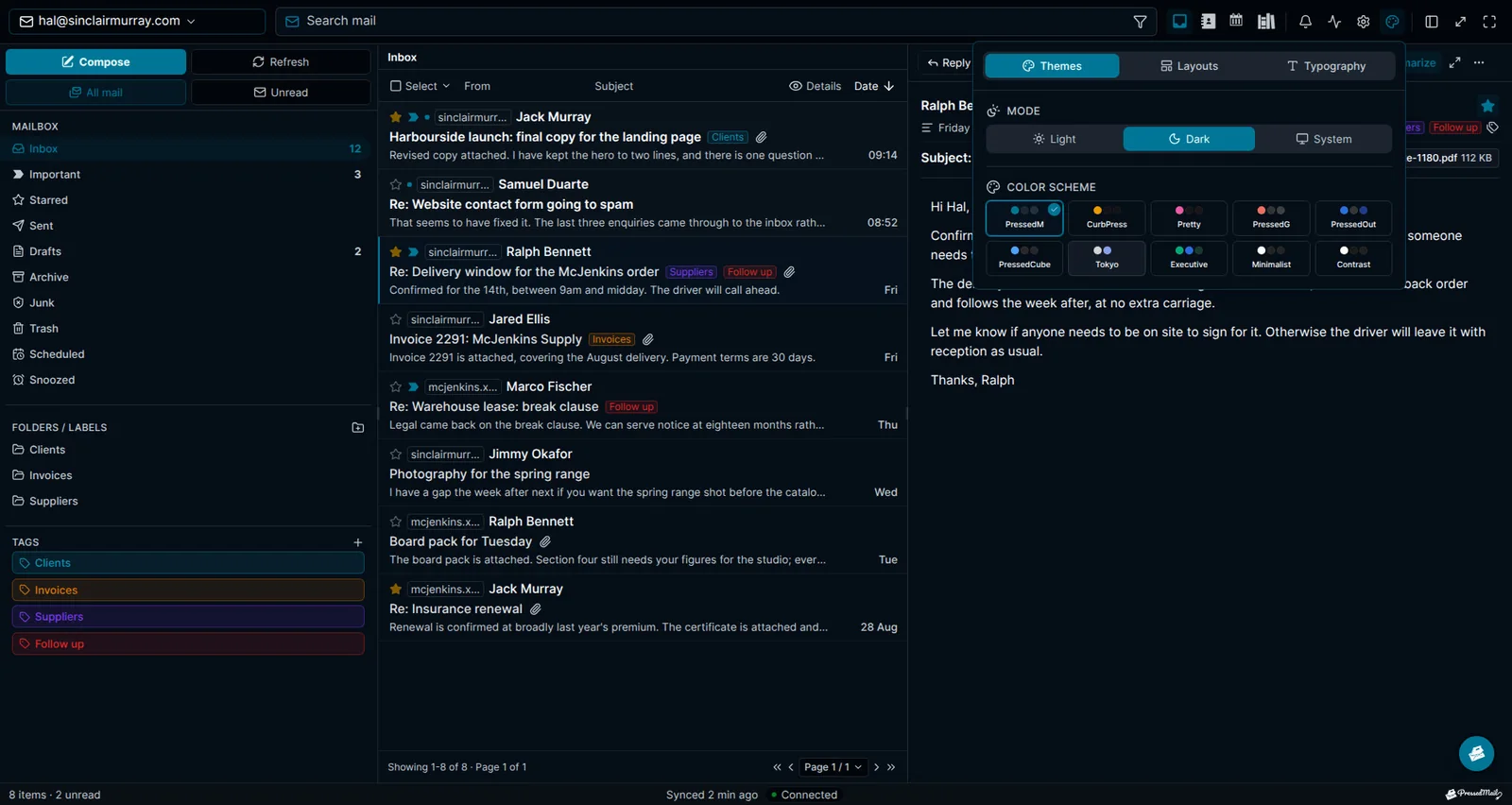
Task: Open the Important mailbox folder
Action: tap(187, 175)
